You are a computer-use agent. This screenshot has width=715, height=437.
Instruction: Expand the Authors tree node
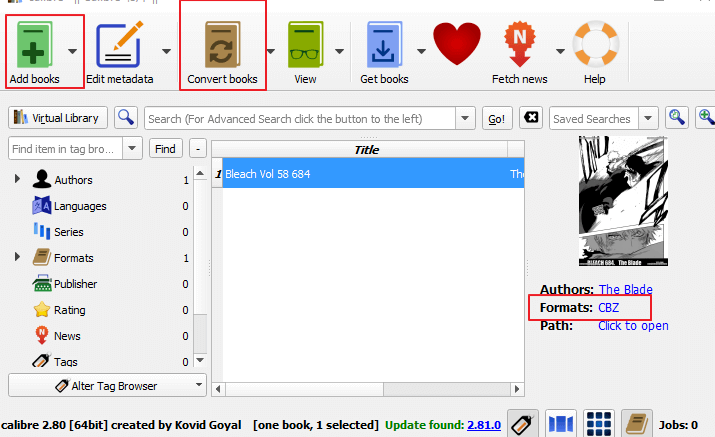click(x=17, y=179)
